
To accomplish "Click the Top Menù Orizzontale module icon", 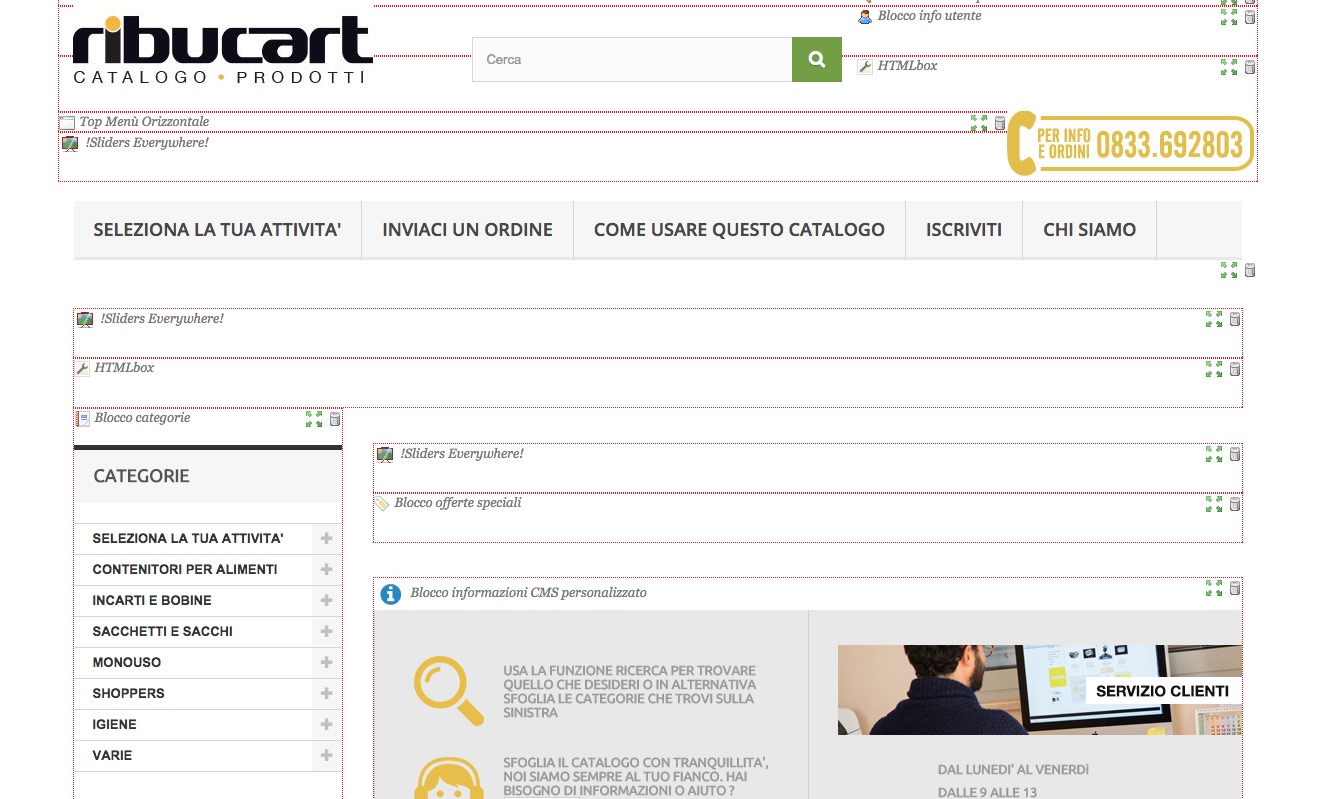I will pyautogui.click(x=67, y=123).
